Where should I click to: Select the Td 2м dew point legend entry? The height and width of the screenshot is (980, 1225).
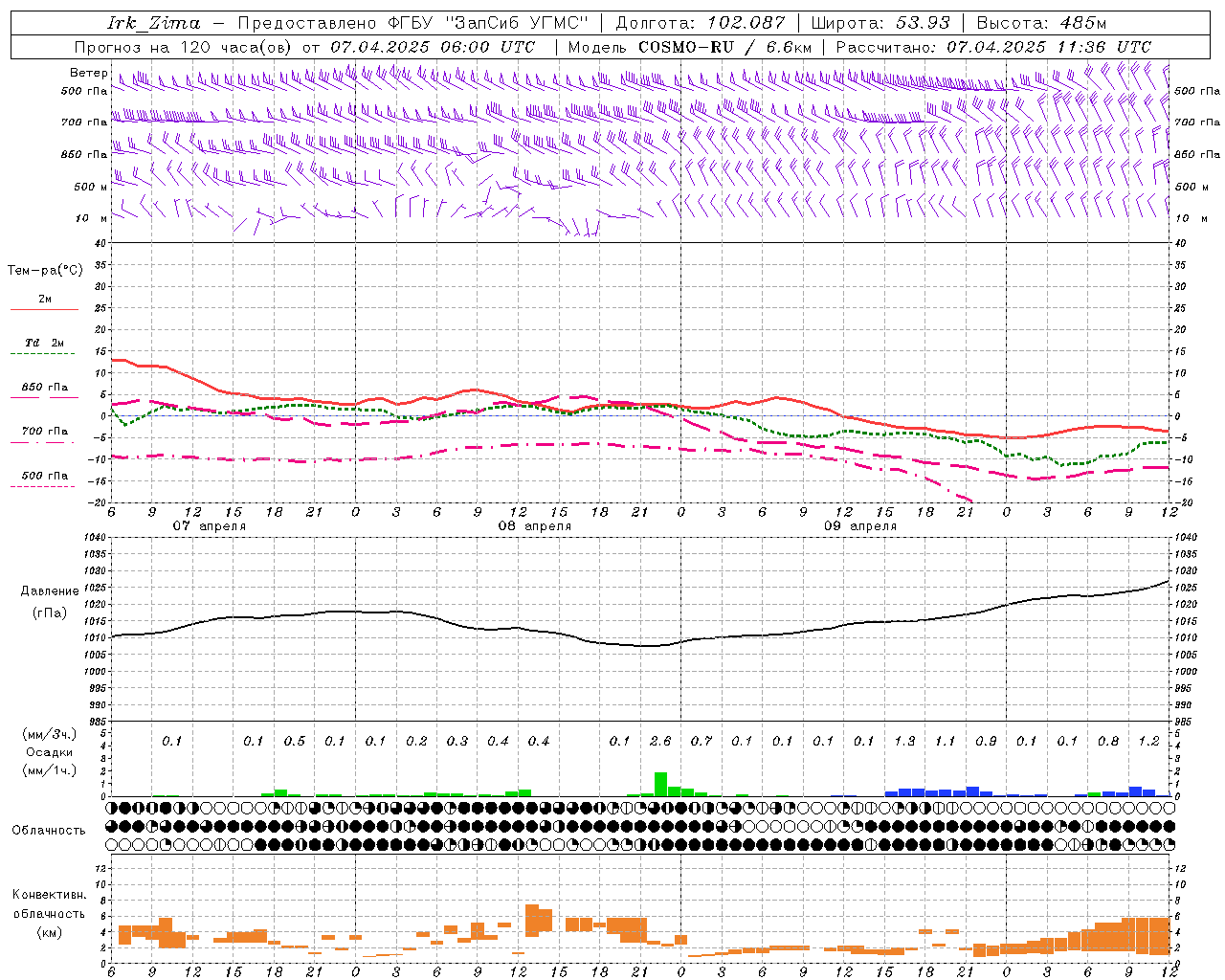44,343
